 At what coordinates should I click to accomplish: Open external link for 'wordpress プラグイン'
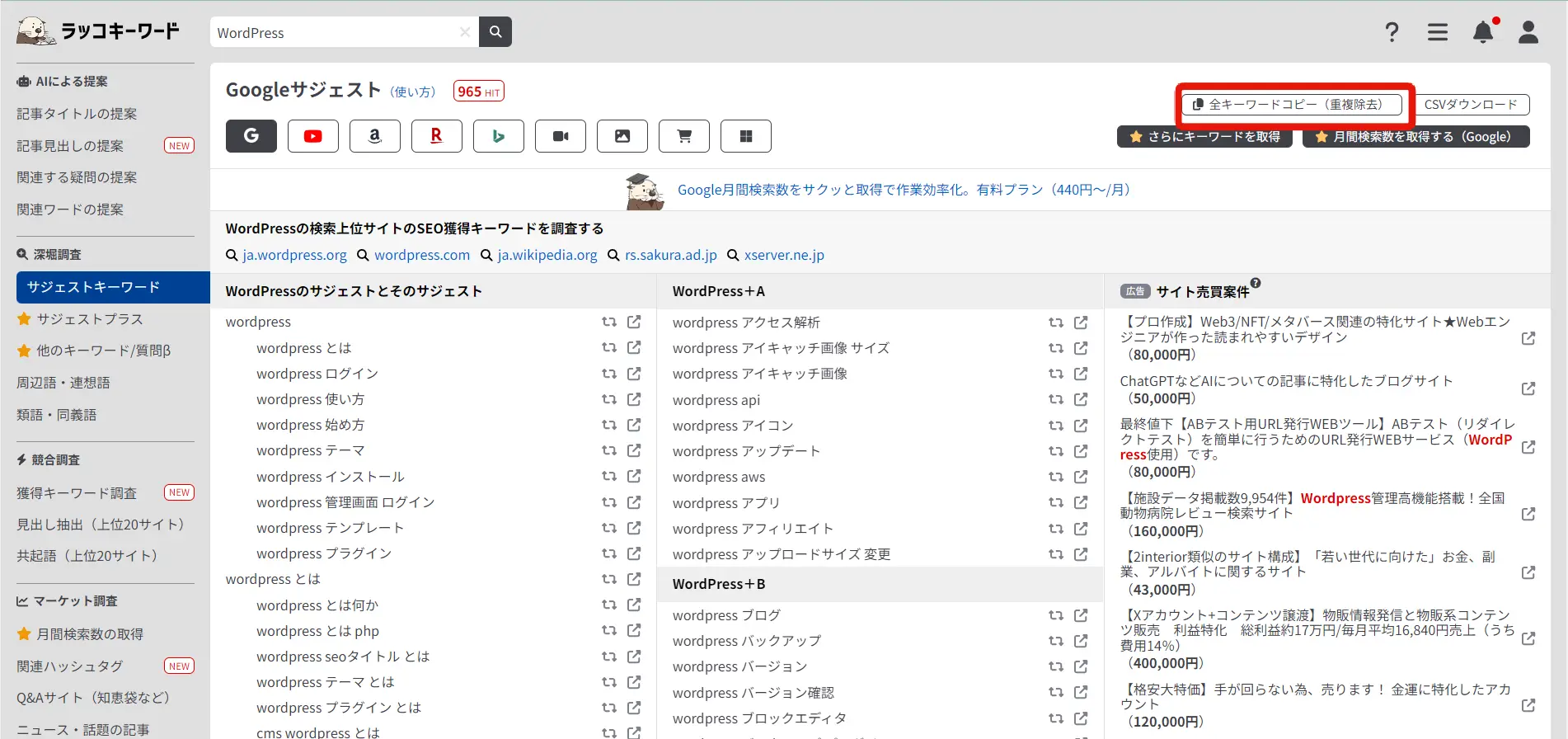pyautogui.click(x=634, y=553)
